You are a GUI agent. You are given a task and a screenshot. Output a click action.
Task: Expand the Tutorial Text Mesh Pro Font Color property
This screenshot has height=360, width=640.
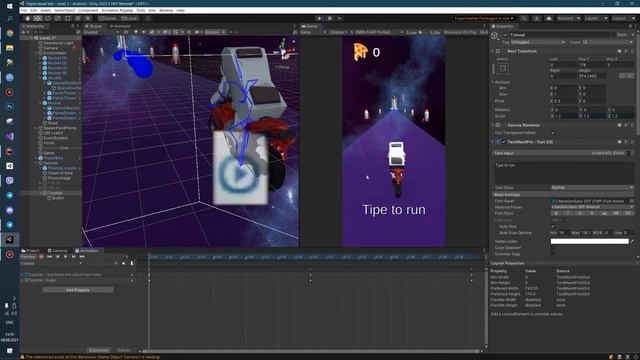click(22, 275)
